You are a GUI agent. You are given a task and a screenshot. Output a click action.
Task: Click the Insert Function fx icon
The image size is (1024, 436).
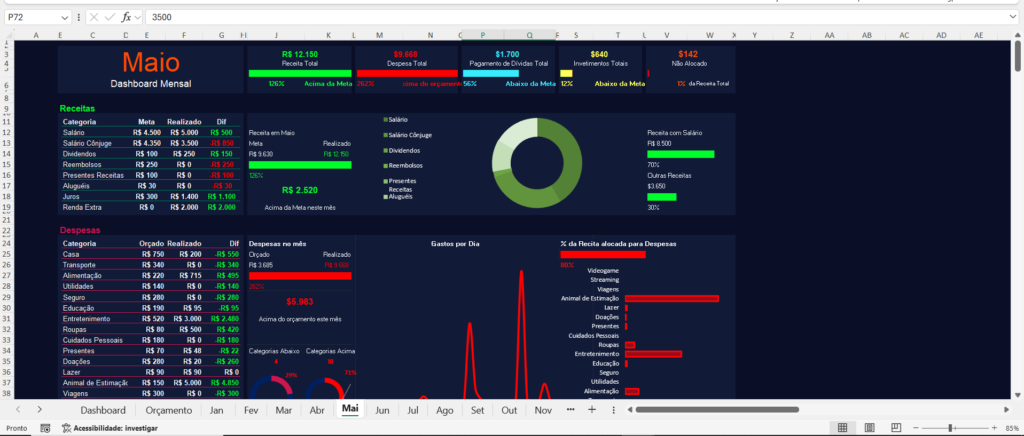[126, 18]
